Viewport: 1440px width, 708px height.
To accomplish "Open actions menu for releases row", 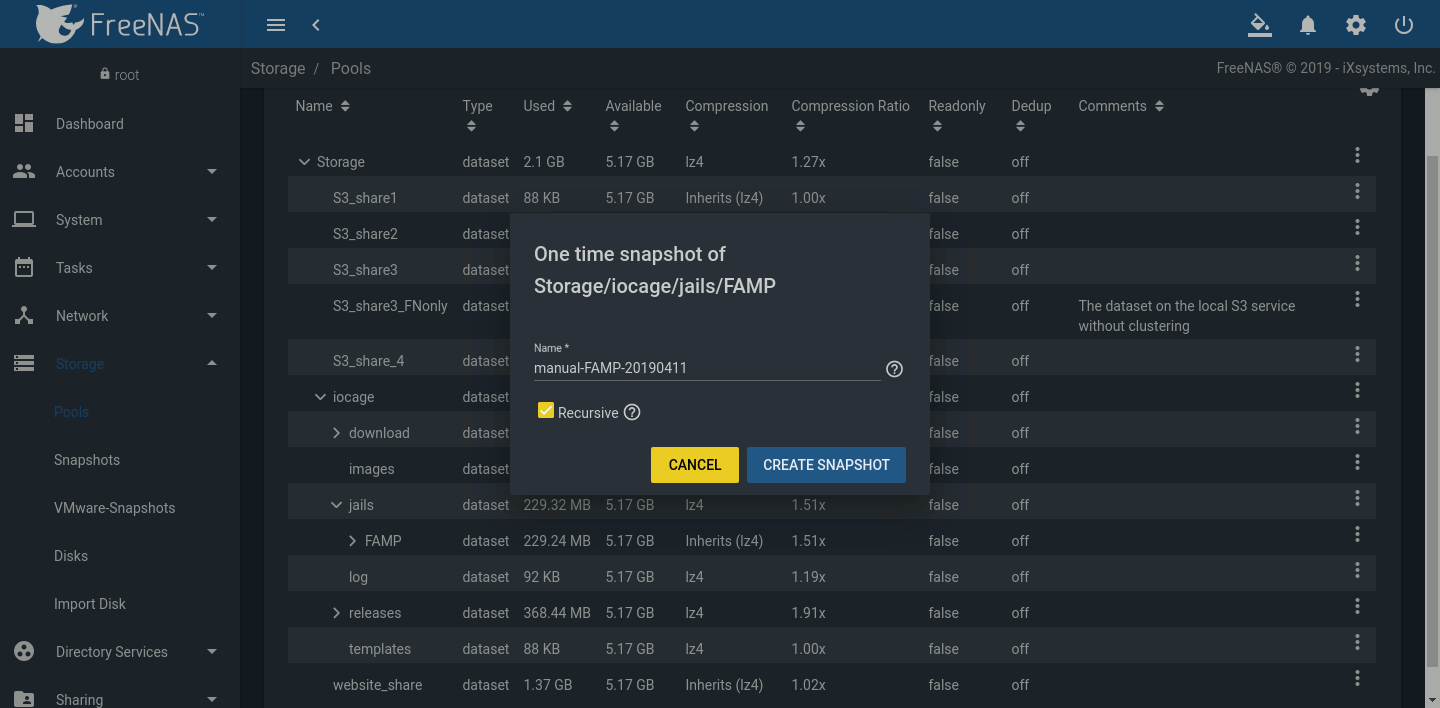I will click(x=1357, y=606).
